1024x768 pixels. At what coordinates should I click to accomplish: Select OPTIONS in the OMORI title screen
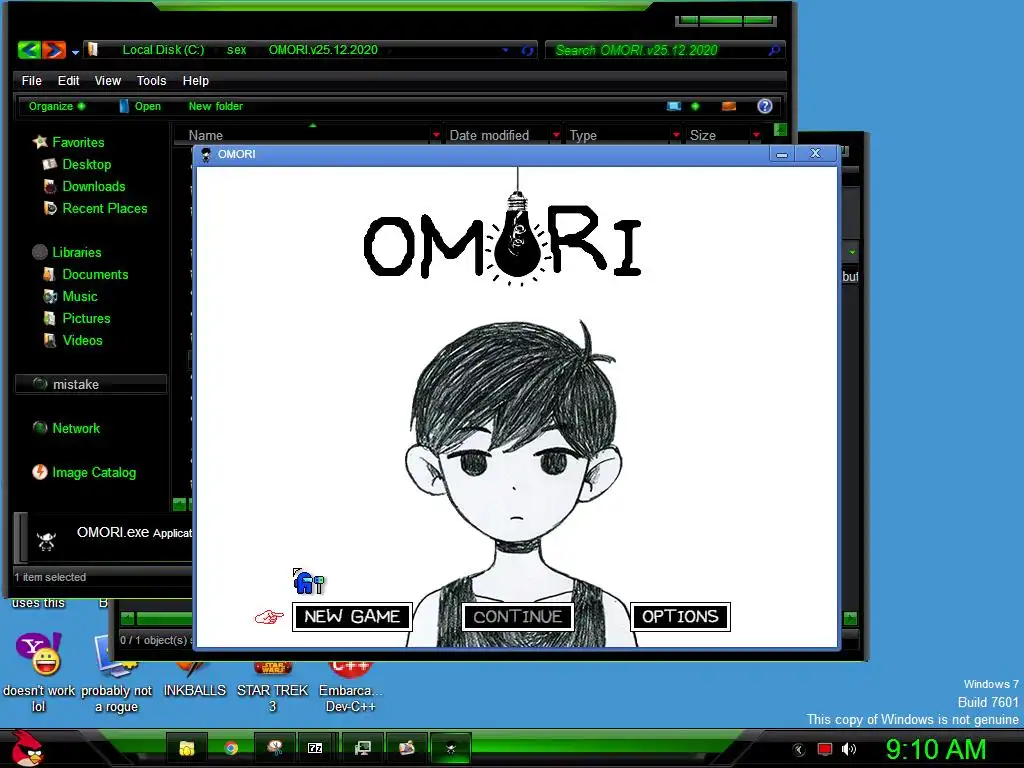(680, 616)
